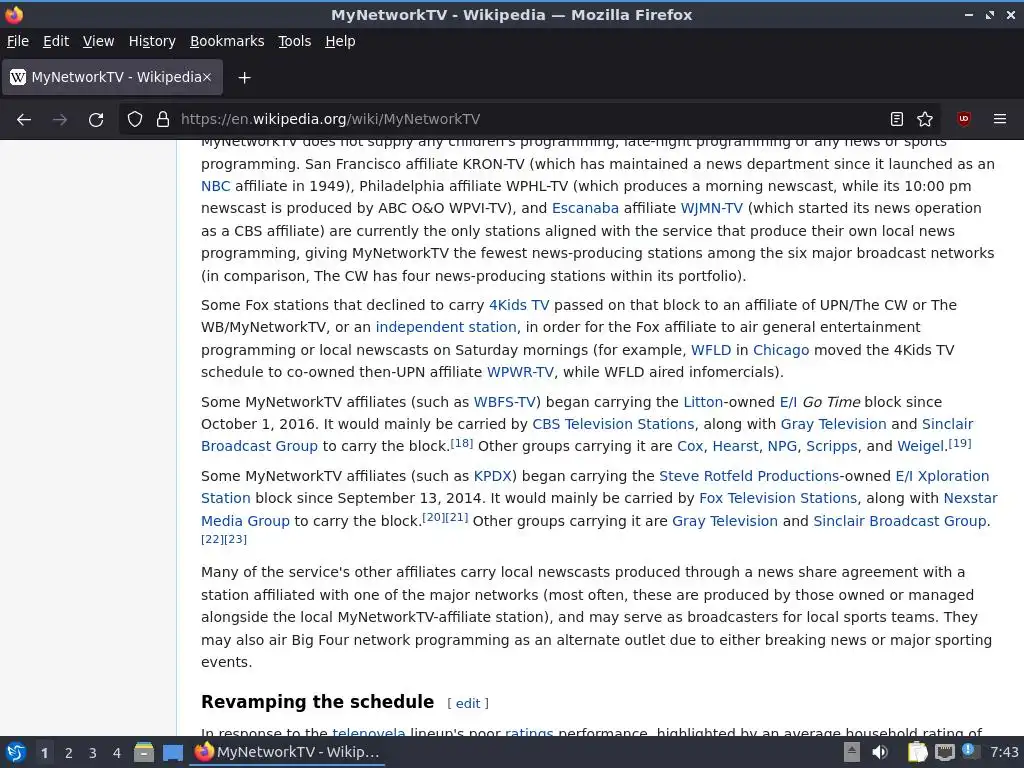The width and height of the screenshot is (1024, 768).
Task: Open the 4Kids TV link
Action: click(519, 305)
